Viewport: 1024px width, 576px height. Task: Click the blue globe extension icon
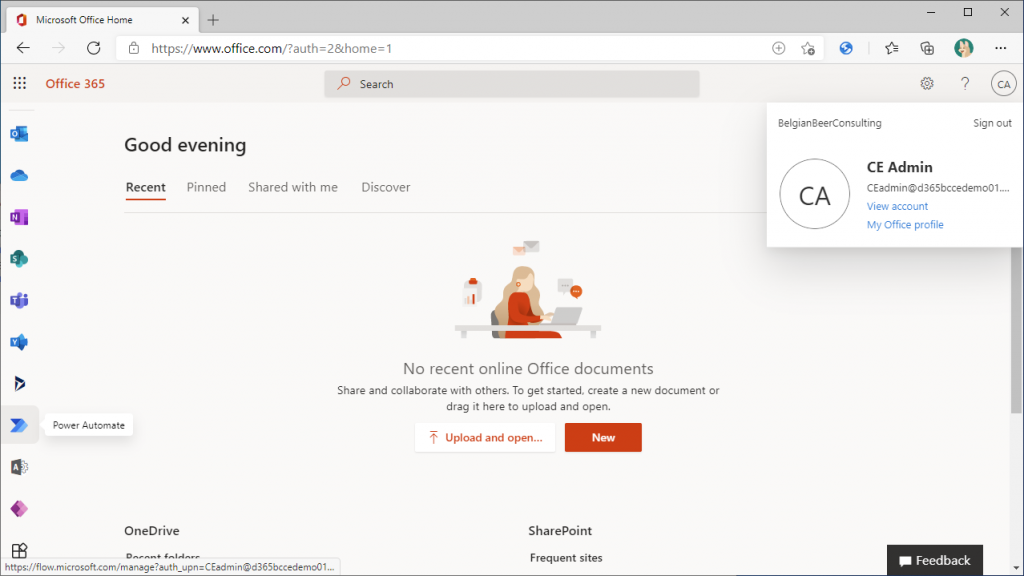pyautogui.click(x=846, y=48)
